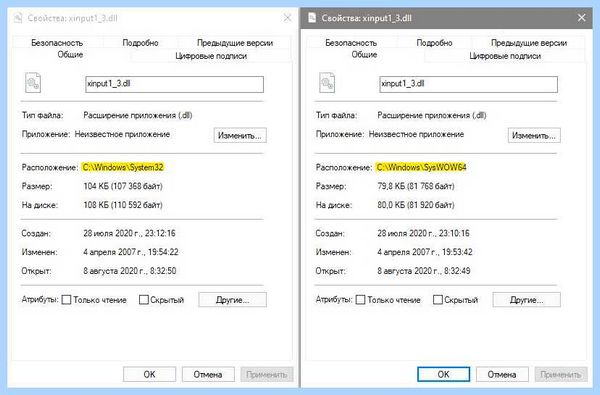Enable 'Скрытый' checkbox in the left window
Screen dimensions: 600x395
[143, 300]
